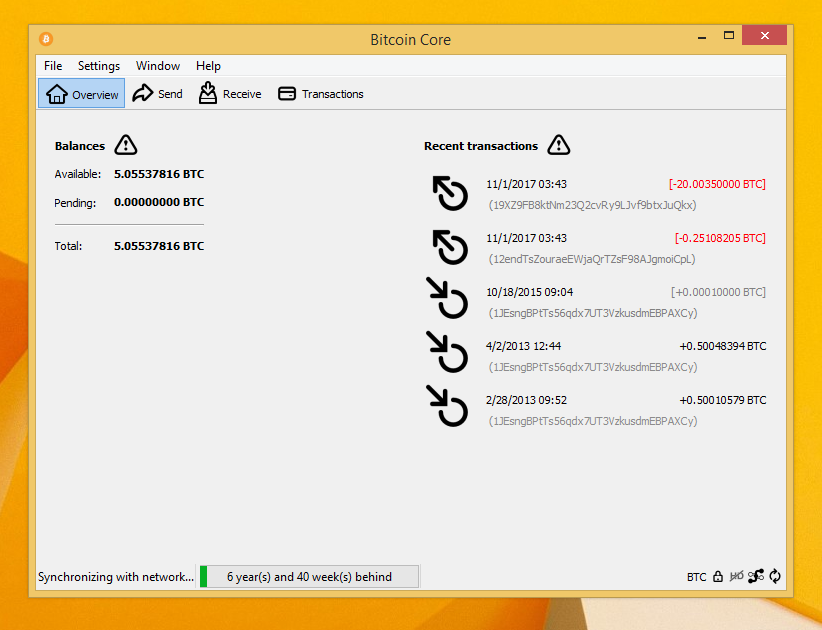Image resolution: width=822 pixels, height=630 pixels.
Task: Click the 2/28/2013 09:52 transaction date
Action: click(x=526, y=400)
